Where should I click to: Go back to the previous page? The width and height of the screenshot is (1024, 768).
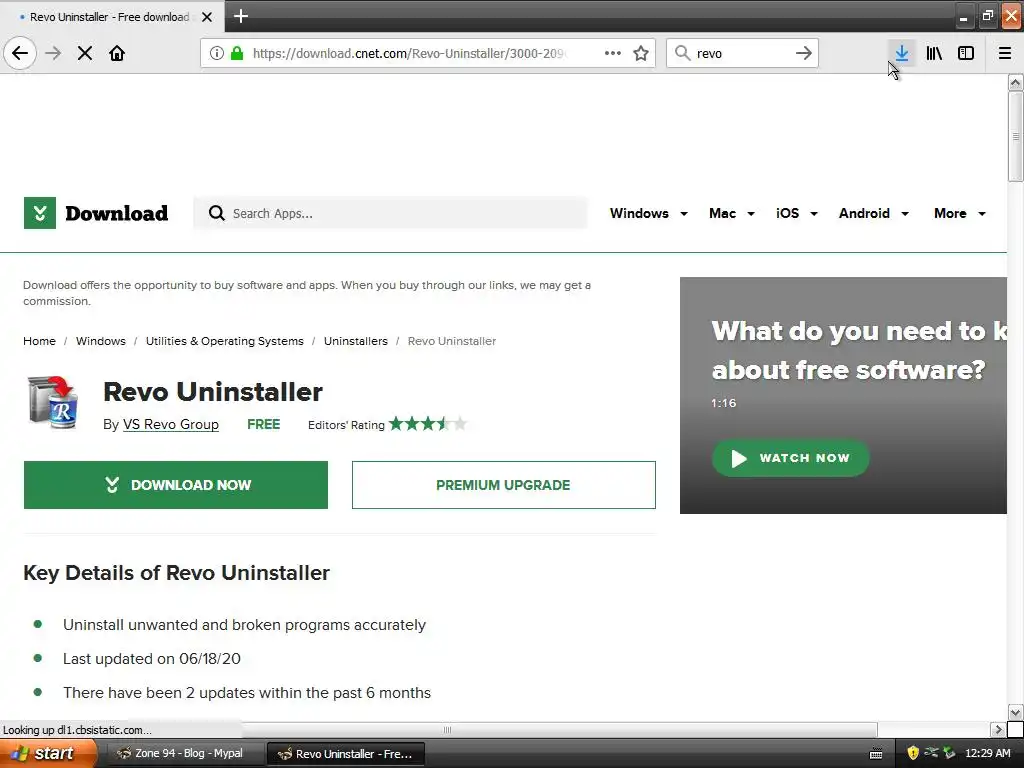tap(20, 53)
